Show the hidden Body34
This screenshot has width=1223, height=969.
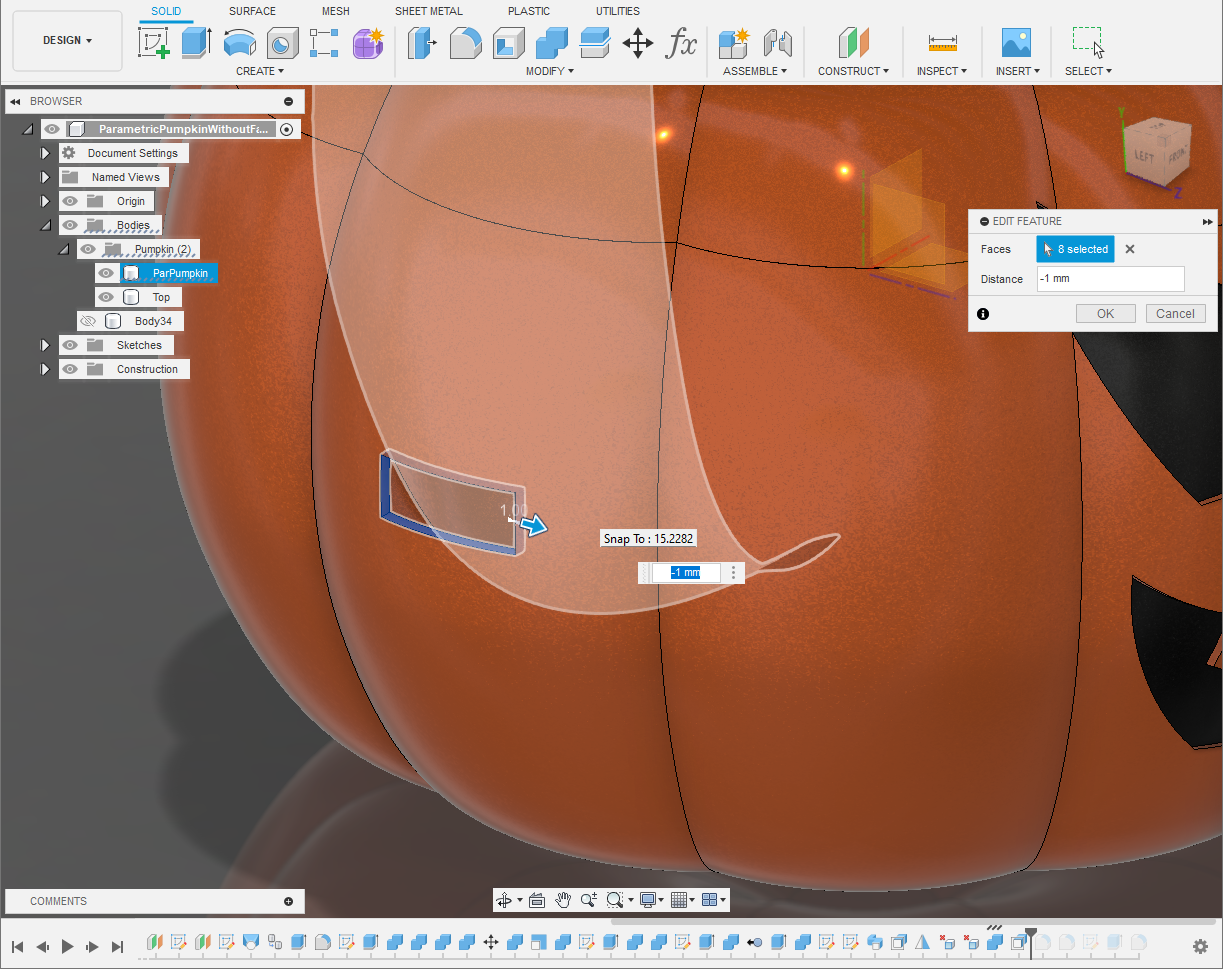pos(87,321)
